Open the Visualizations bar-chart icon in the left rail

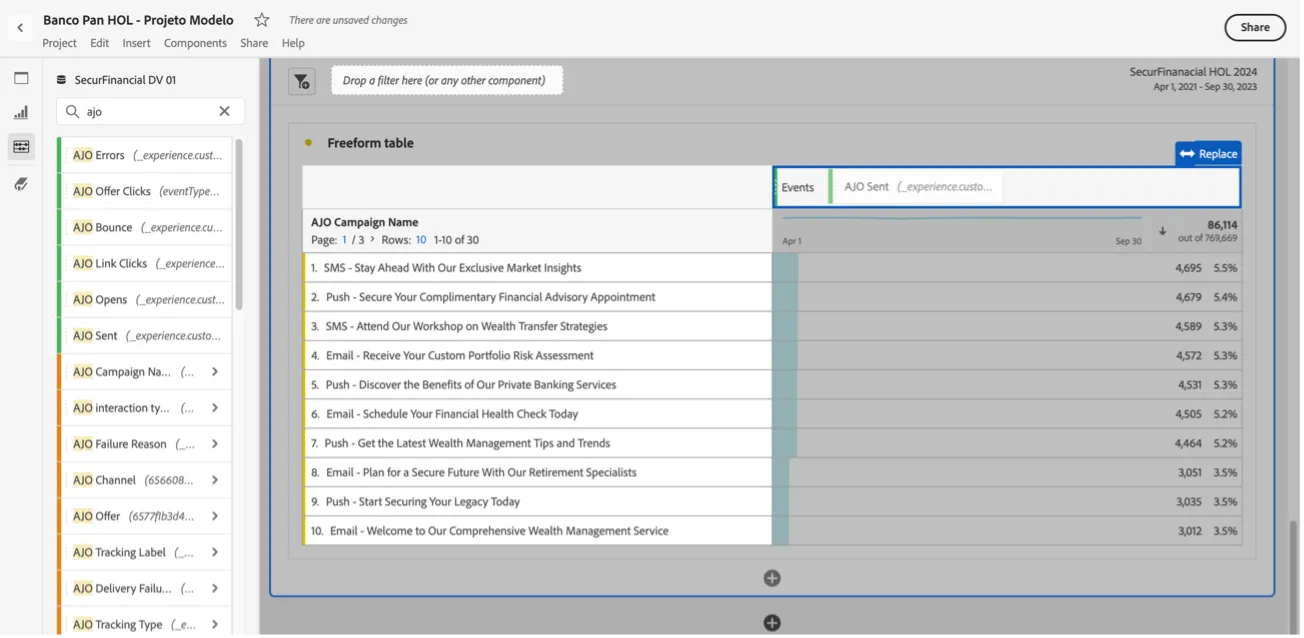pyautogui.click(x=21, y=112)
